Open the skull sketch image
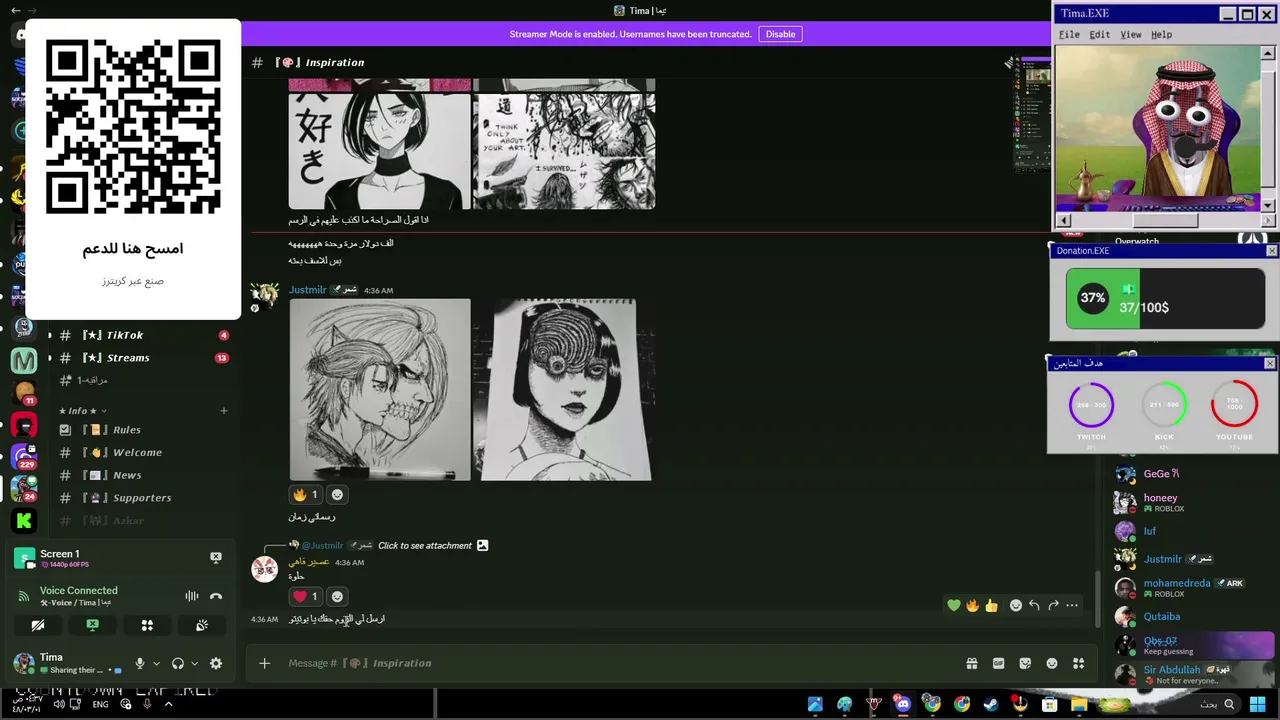Image resolution: width=1280 pixels, height=720 pixels. coord(380,389)
